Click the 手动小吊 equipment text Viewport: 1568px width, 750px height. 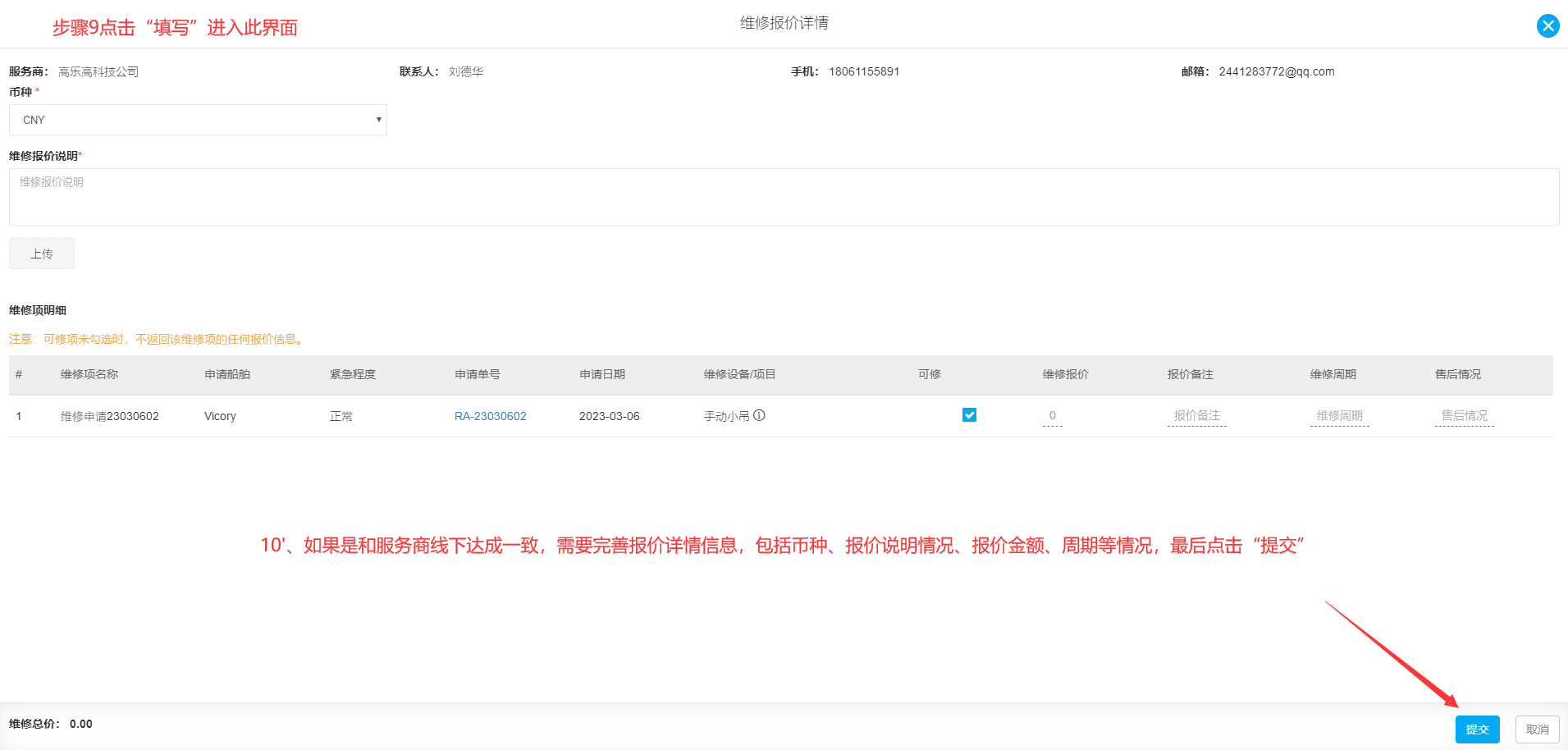[727, 416]
